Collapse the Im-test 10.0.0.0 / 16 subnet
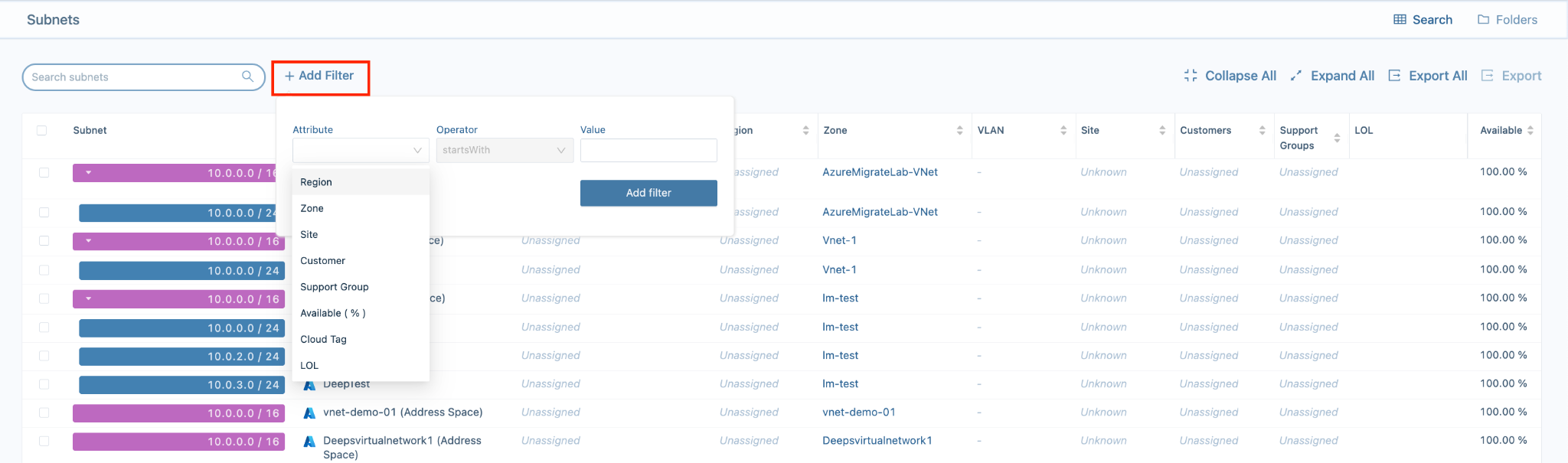The width and height of the screenshot is (1568, 463). 89,299
